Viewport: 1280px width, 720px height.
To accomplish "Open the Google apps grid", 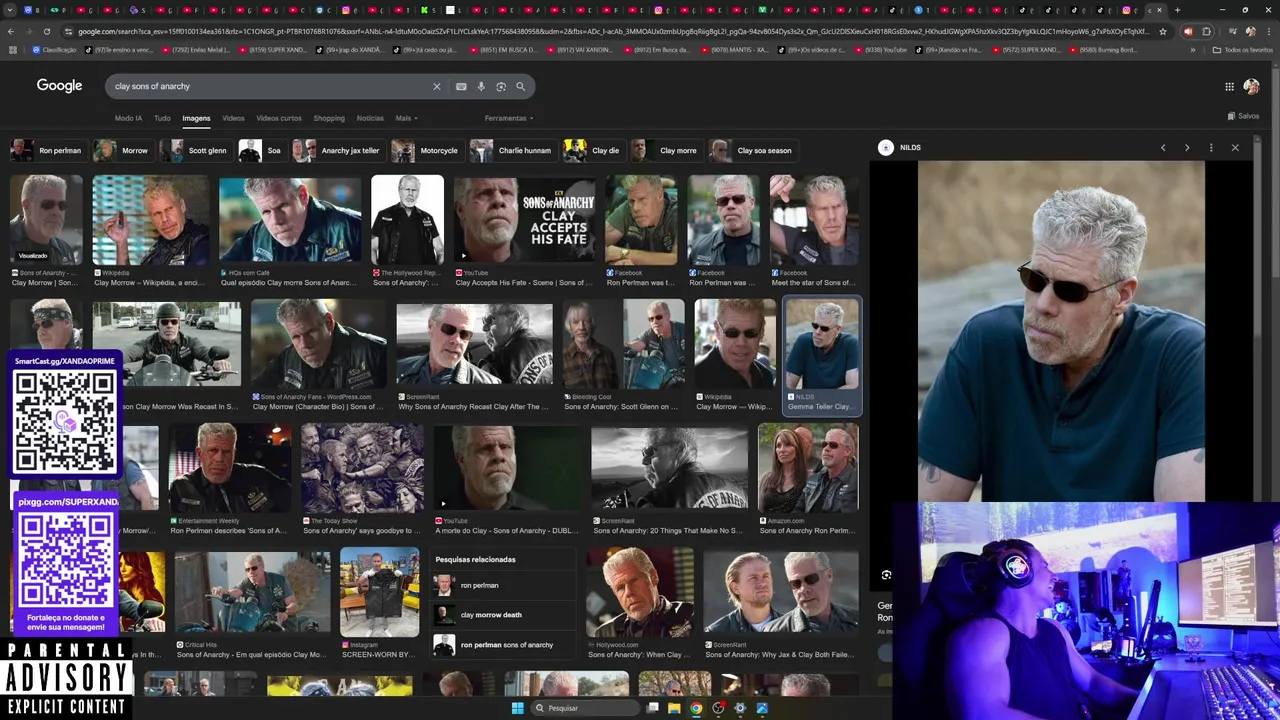I will coord(1229,86).
